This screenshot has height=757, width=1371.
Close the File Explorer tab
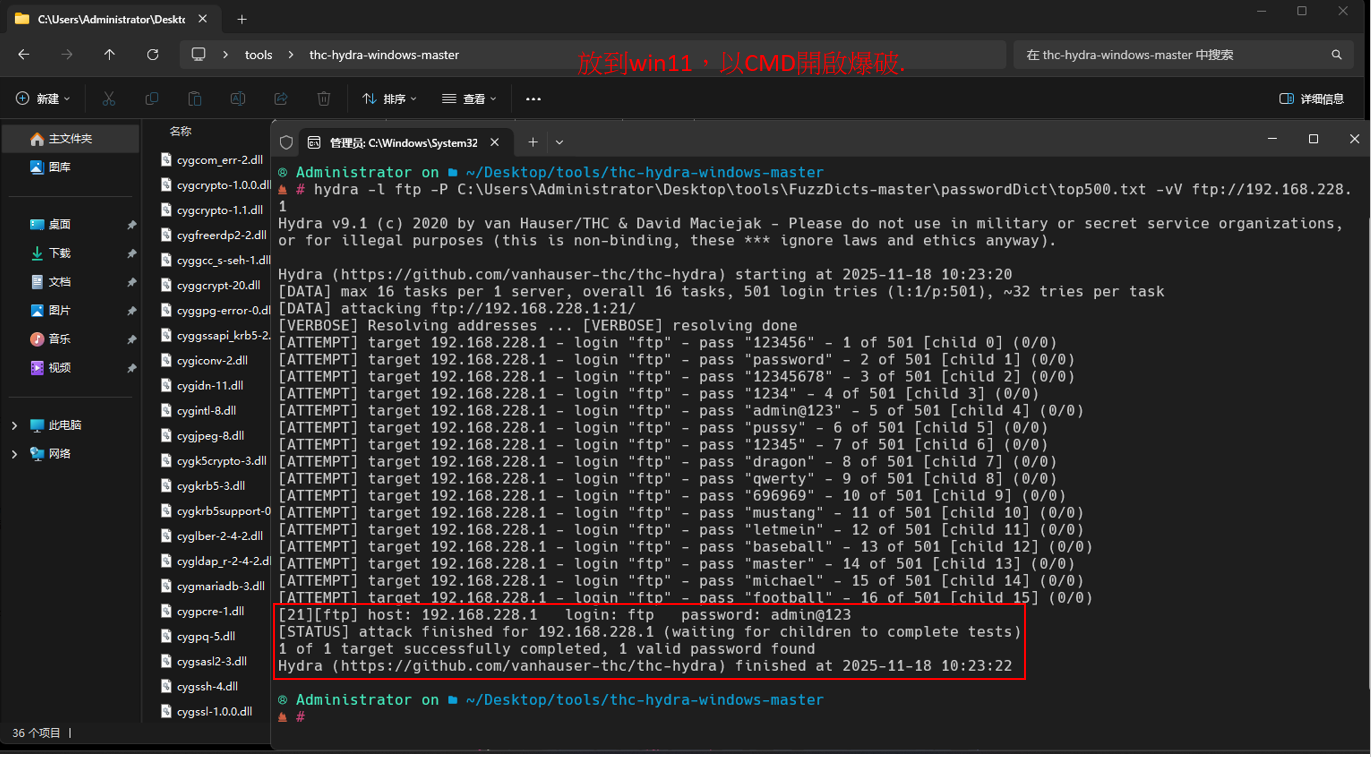point(205,19)
